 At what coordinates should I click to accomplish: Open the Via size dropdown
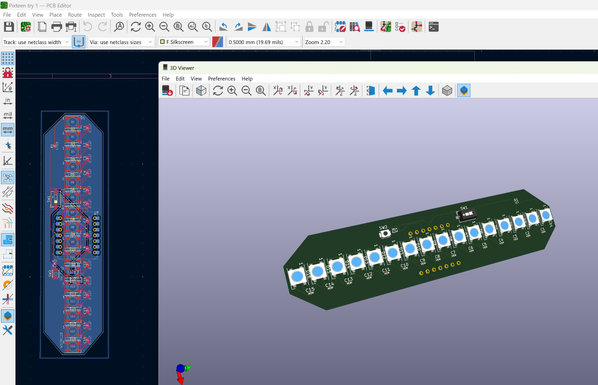tap(121, 42)
